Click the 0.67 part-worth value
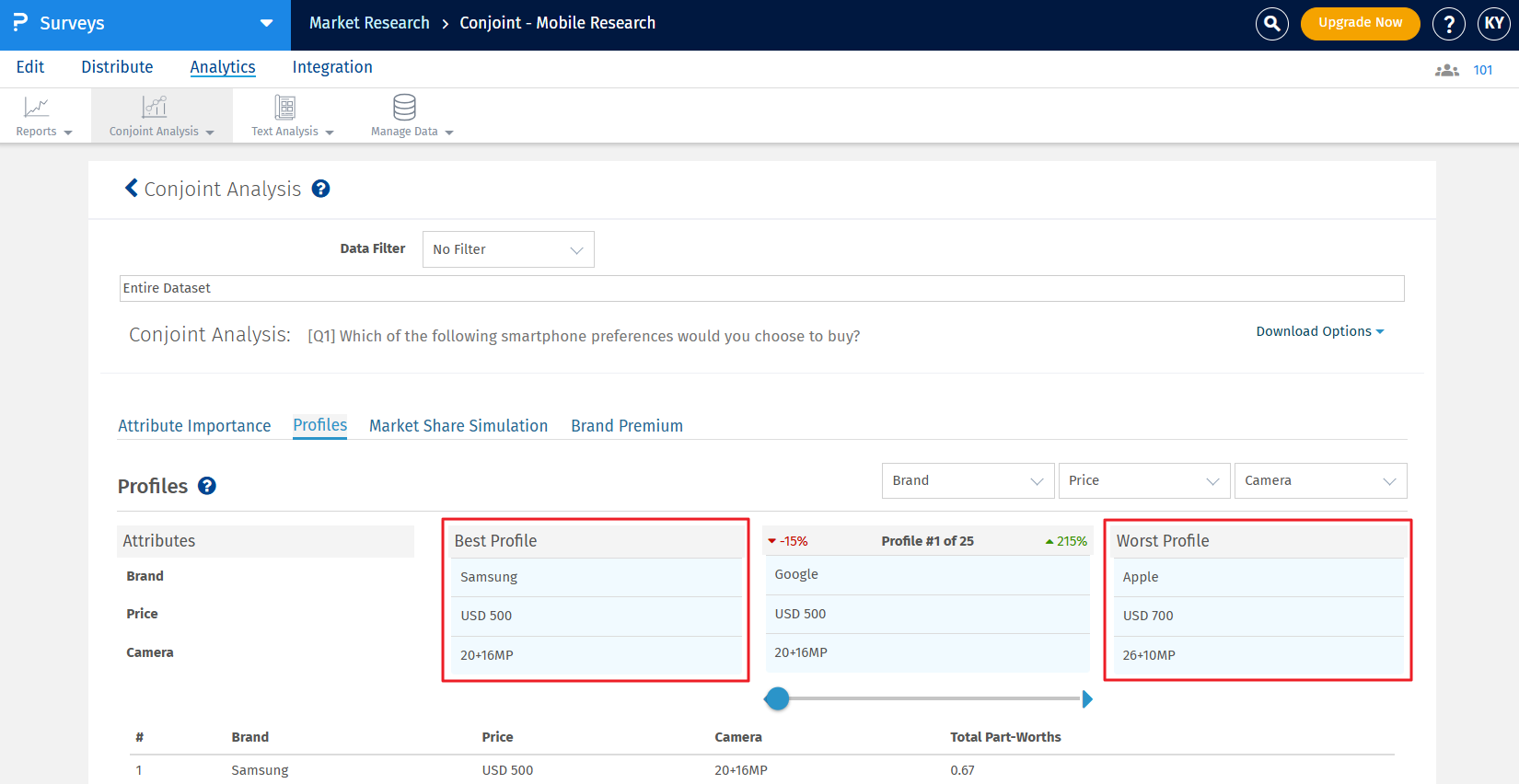The image size is (1519, 784). [962, 770]
